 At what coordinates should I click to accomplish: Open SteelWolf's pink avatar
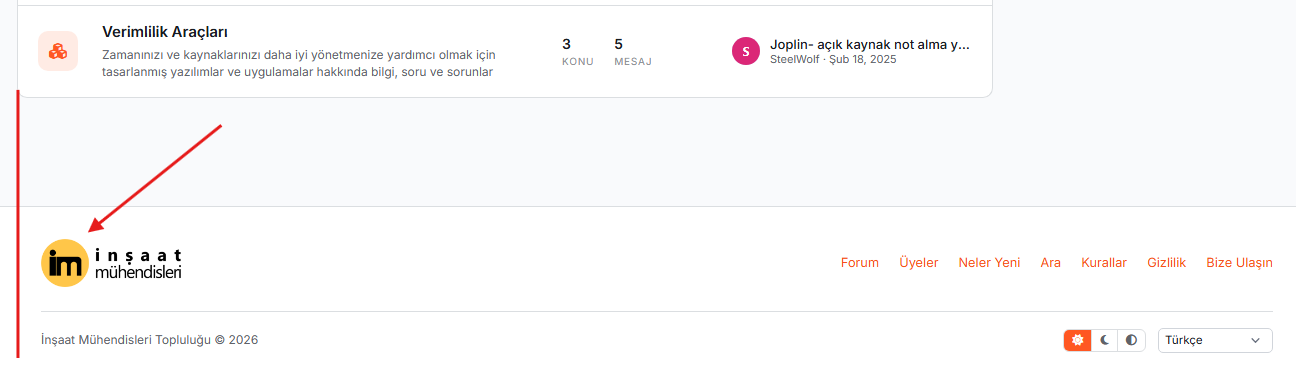tap(746, 51)
